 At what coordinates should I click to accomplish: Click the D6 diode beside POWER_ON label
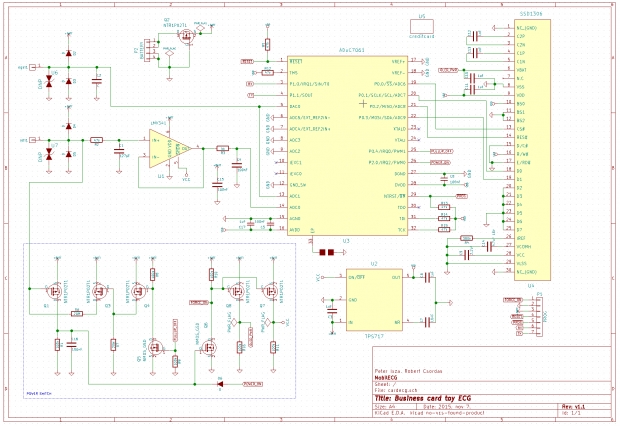(x=220, y=384)
